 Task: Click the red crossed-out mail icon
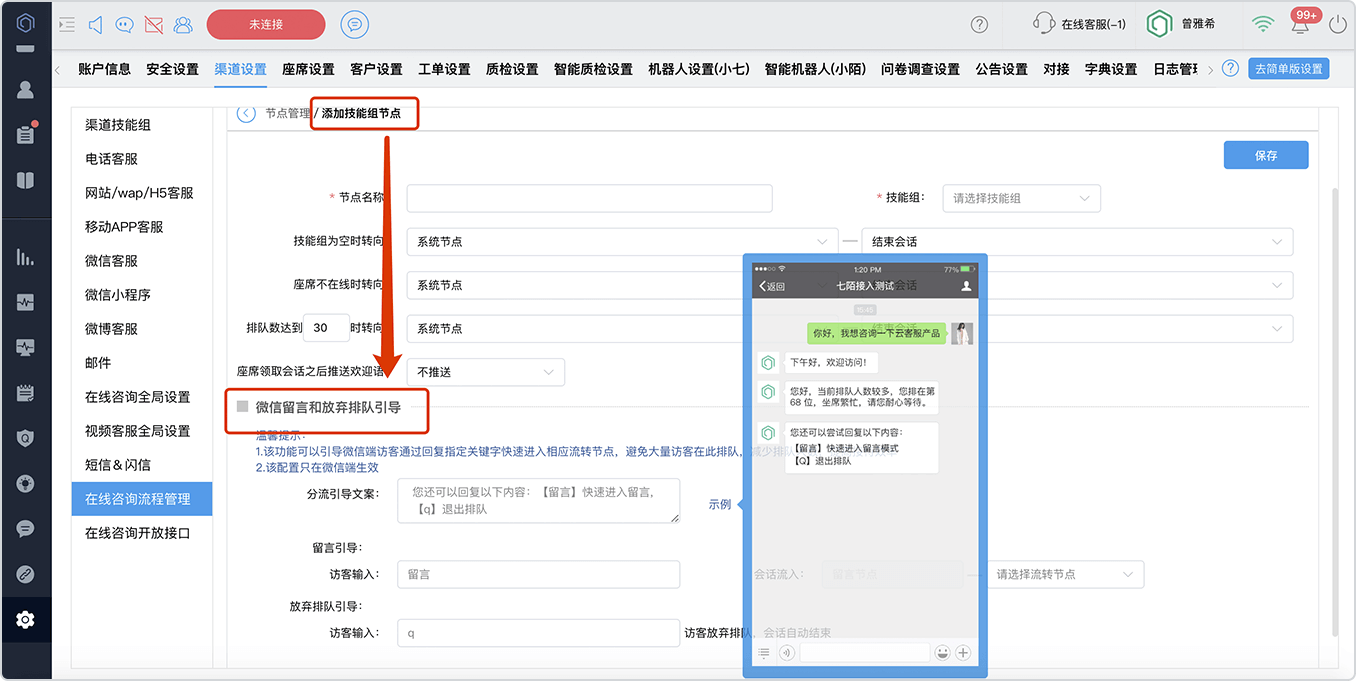(153, 24)
